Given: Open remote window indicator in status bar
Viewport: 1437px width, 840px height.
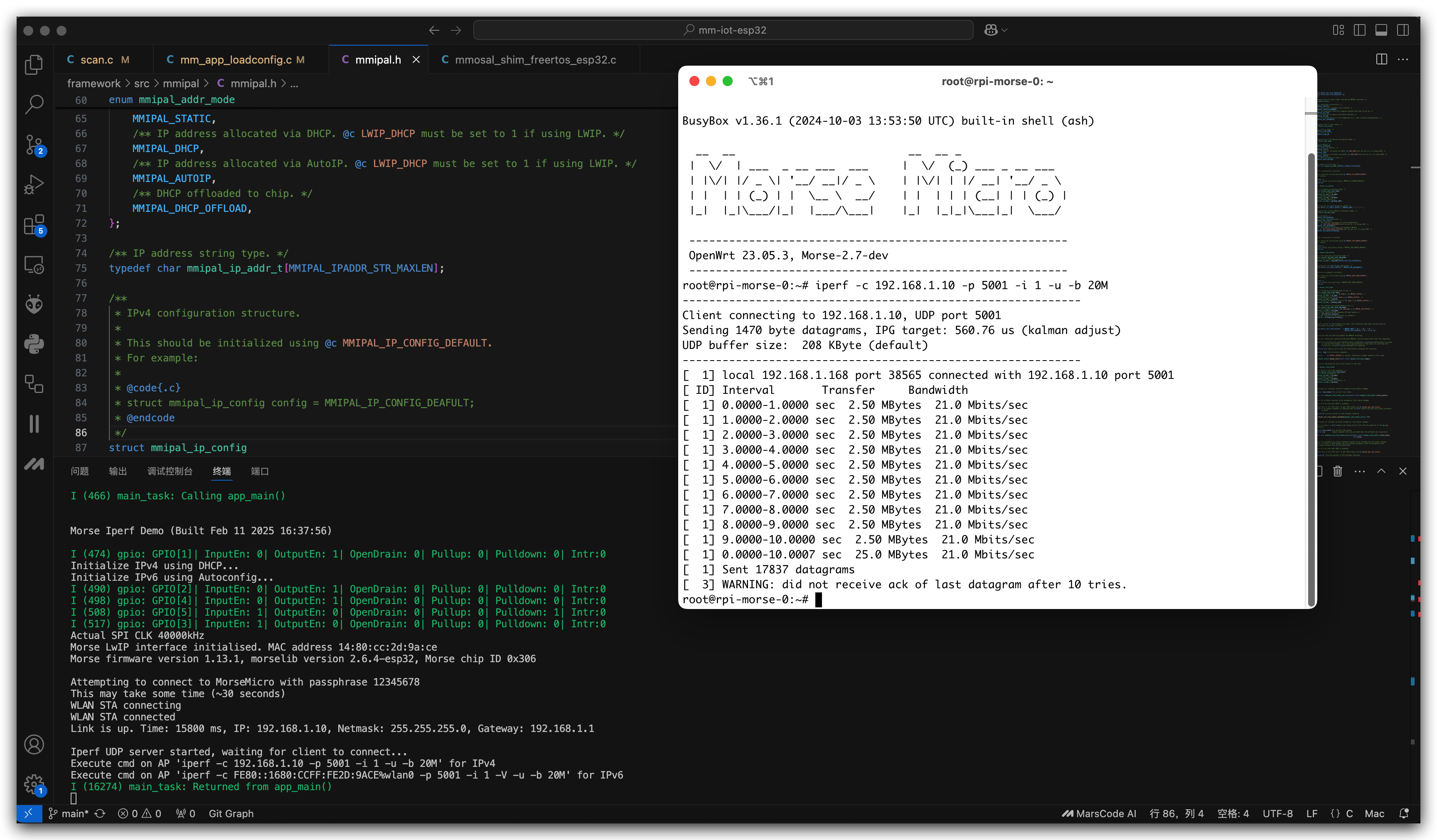Looking at the screenshot, I should click(29, 813).
